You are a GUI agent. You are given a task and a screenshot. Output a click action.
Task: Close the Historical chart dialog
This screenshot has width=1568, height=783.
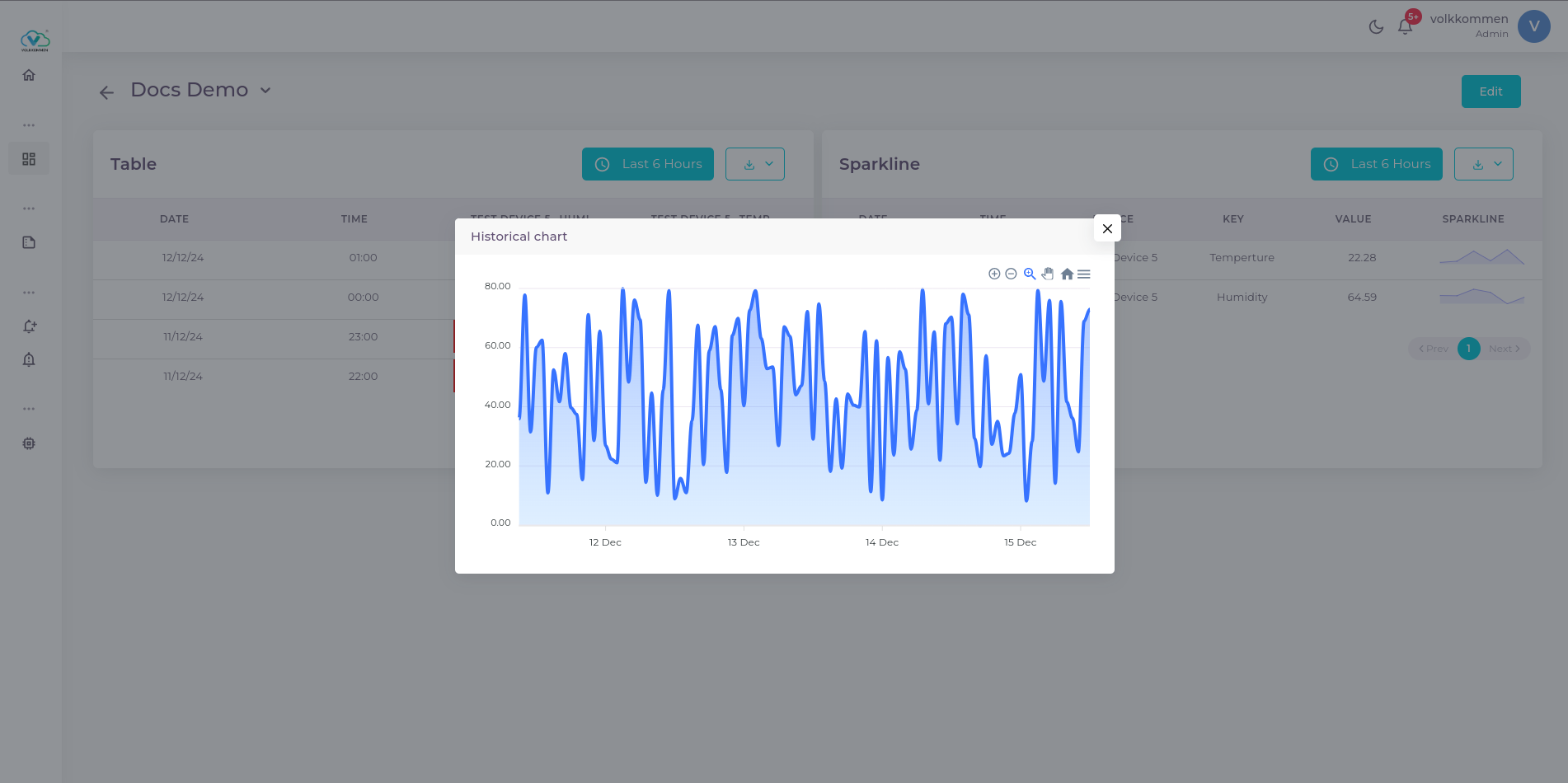(x=1107, y=228)
